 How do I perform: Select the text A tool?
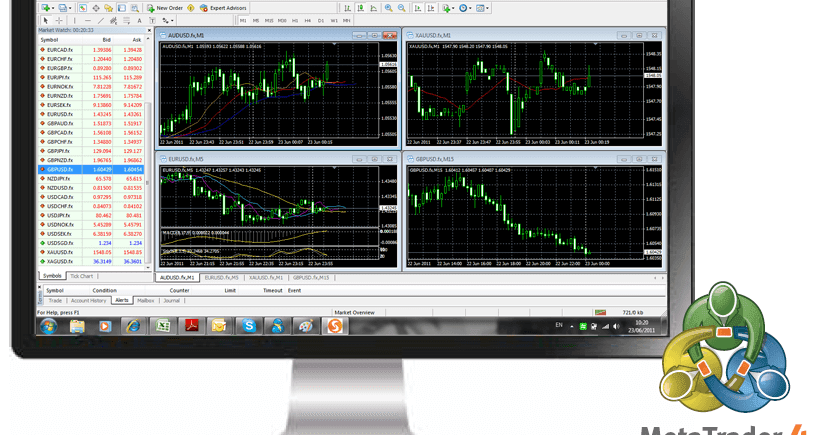[x=139, y=21]
